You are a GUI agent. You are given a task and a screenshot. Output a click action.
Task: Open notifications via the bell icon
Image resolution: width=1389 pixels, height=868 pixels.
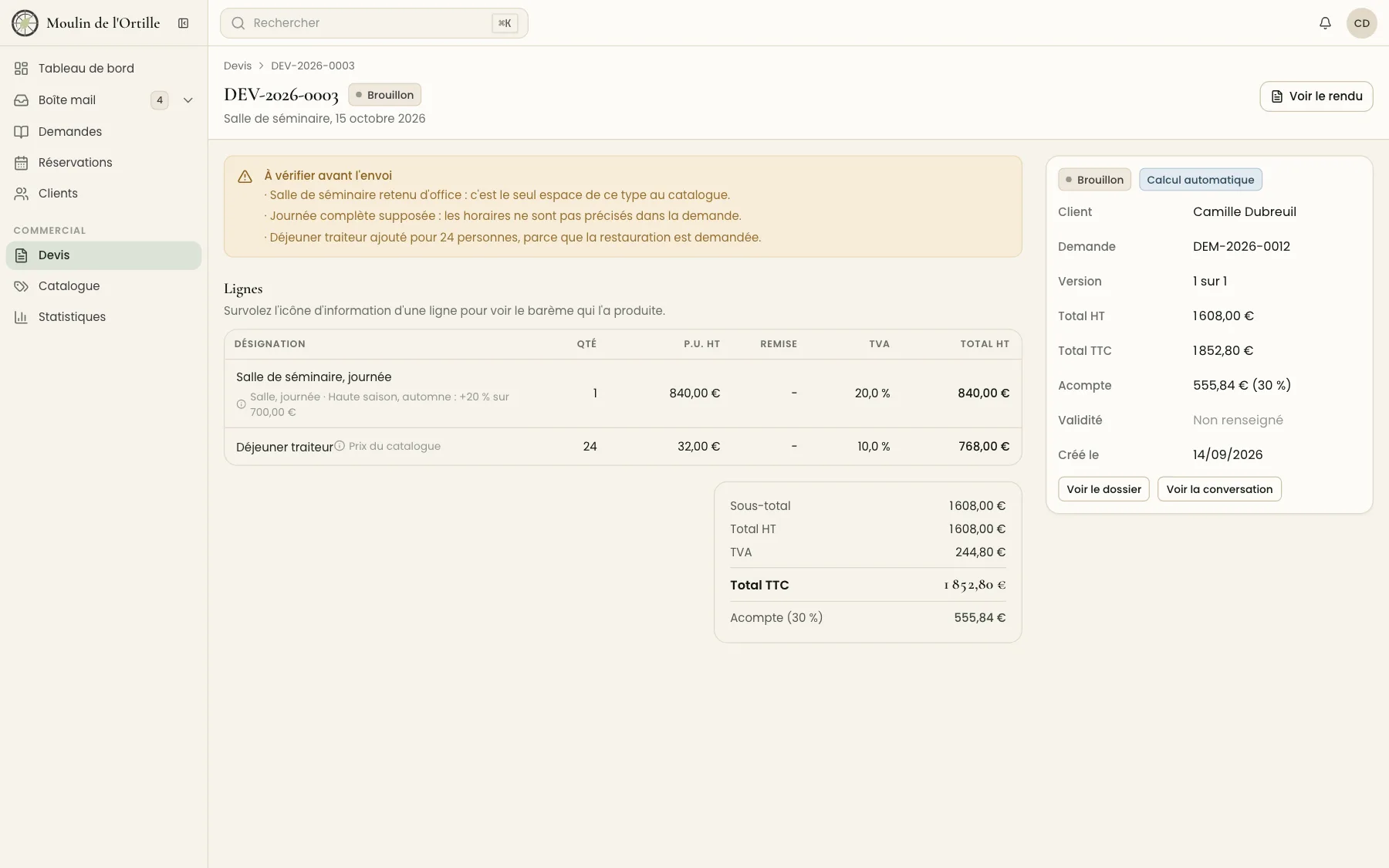[1325, 23]
